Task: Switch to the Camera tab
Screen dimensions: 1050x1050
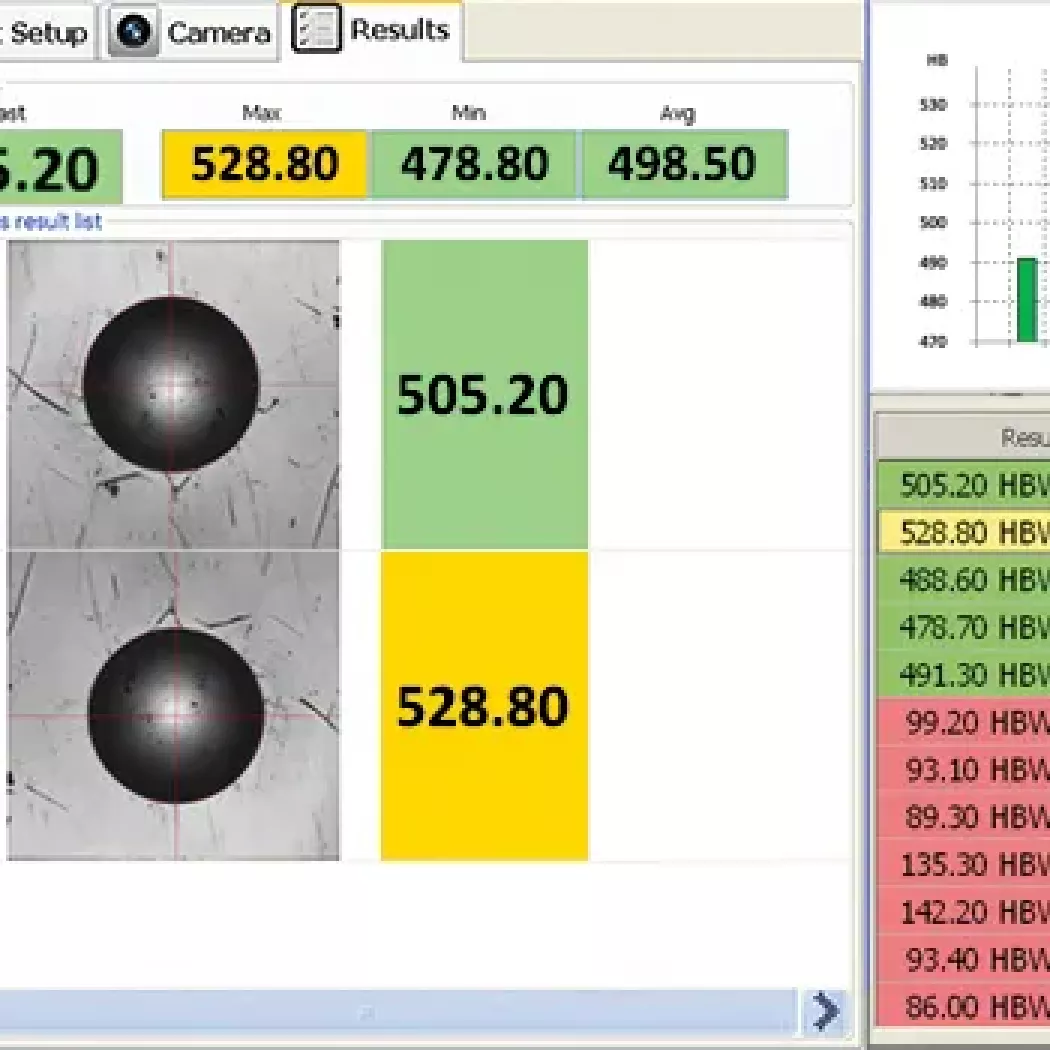Action: click(192, 33)
